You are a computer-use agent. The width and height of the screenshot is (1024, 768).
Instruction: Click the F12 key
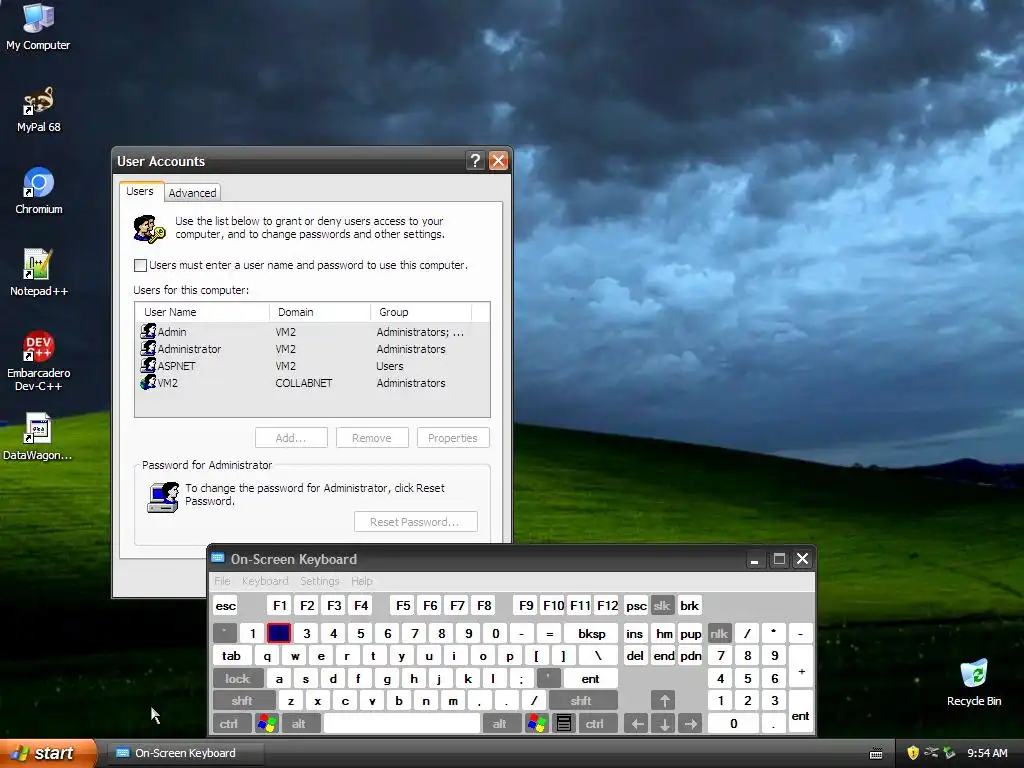click(607, 605)
